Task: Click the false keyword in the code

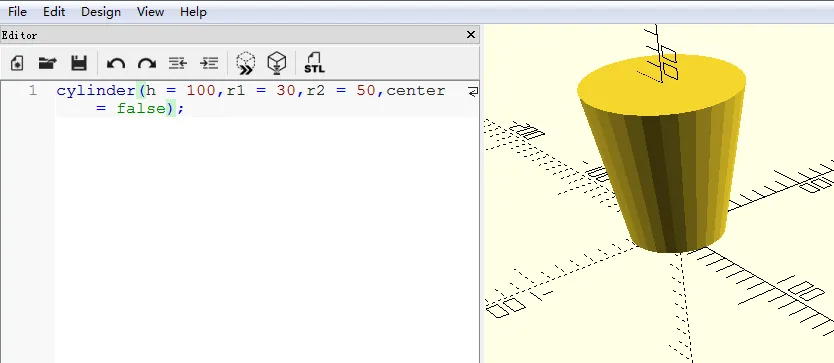Action: 141,109
